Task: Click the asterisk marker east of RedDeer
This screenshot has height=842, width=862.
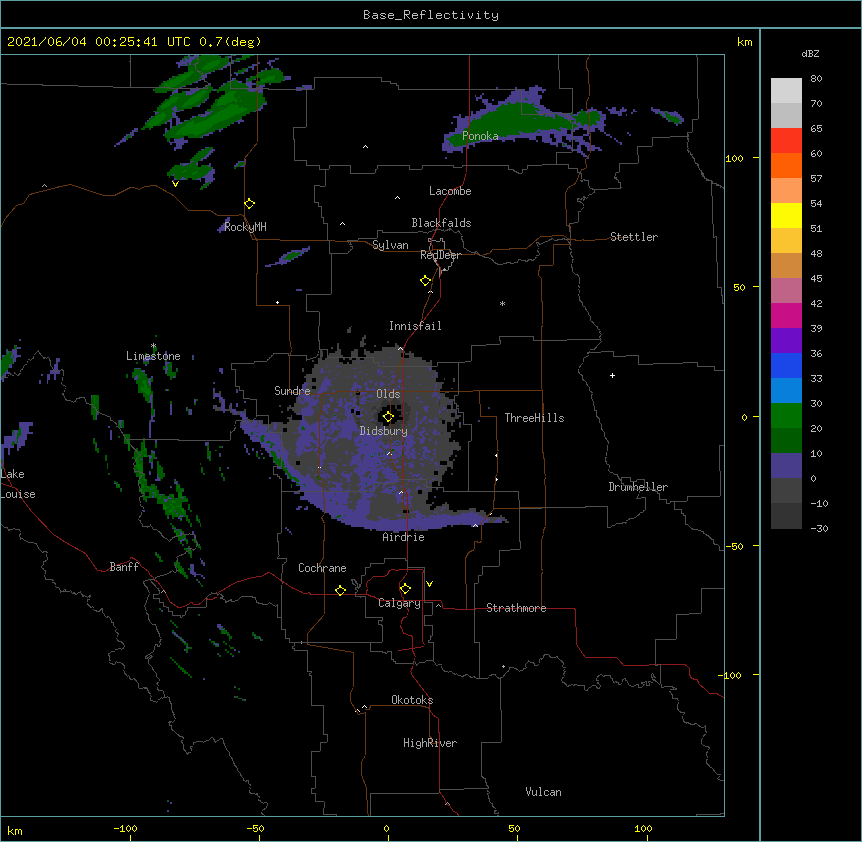Action: (x=502, y=304)
